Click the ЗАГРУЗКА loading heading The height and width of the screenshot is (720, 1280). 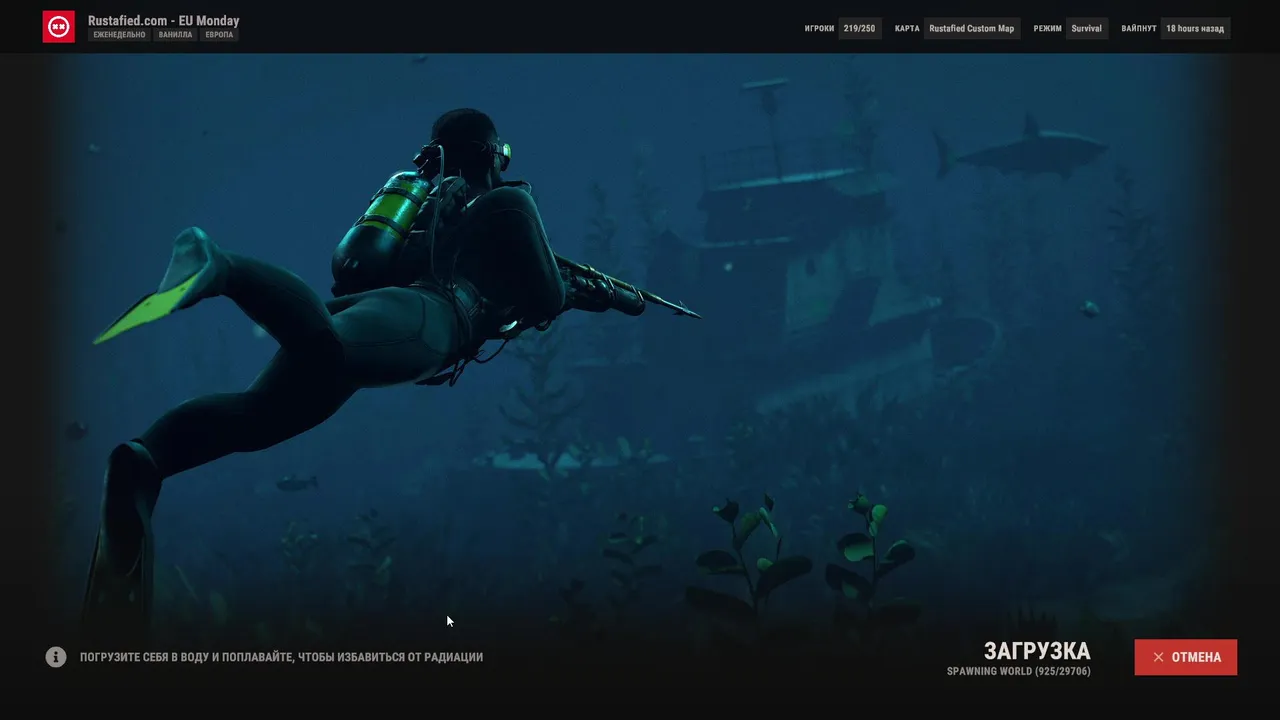[1037, 651]
